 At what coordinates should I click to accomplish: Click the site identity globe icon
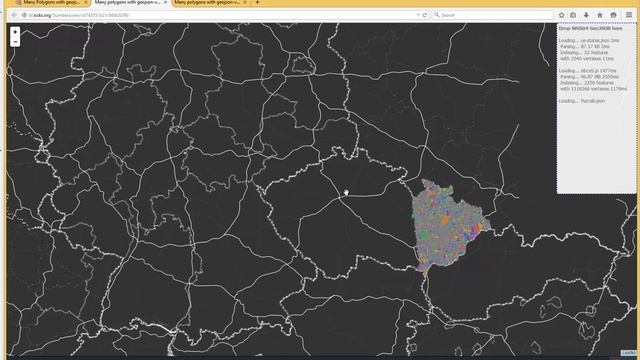[24, 15]
